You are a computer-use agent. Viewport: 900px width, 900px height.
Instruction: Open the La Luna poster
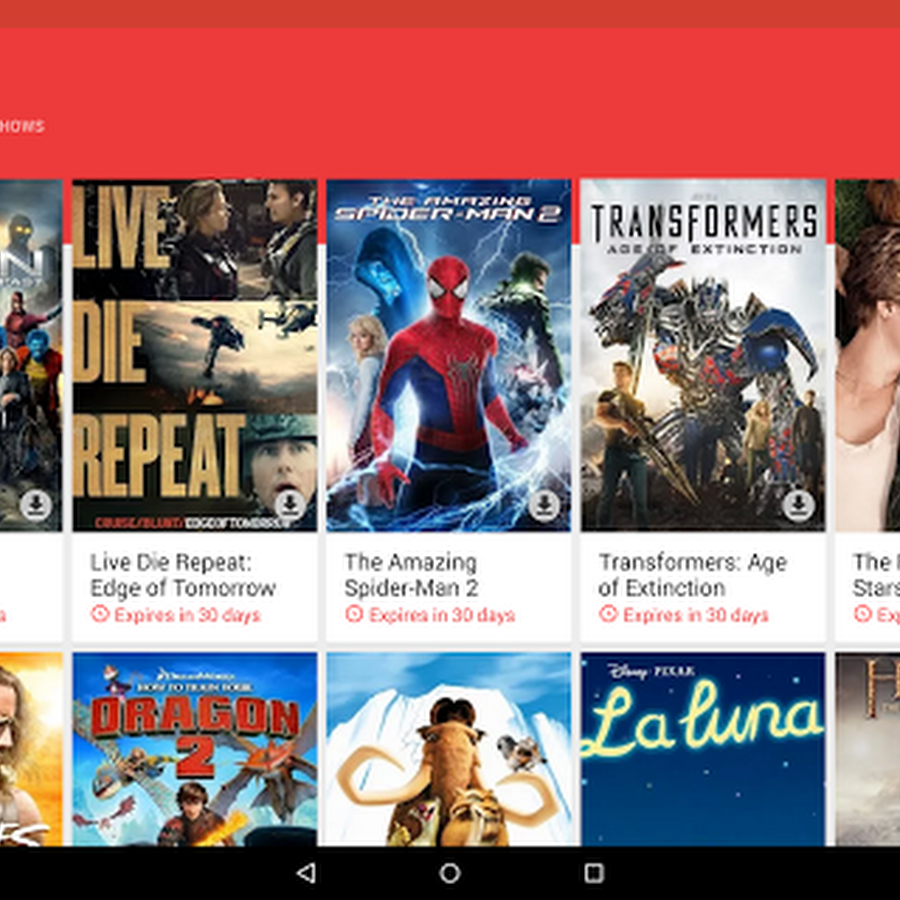pos(703,749)
